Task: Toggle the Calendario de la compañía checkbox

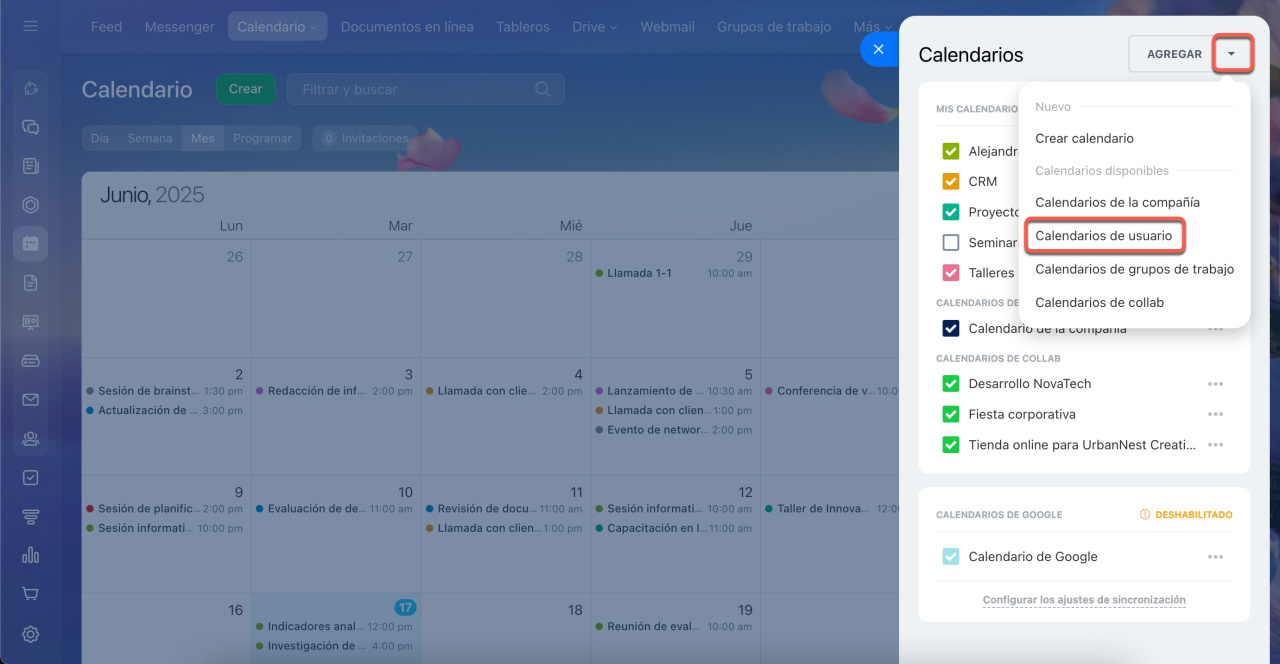Action: (951, 328)
